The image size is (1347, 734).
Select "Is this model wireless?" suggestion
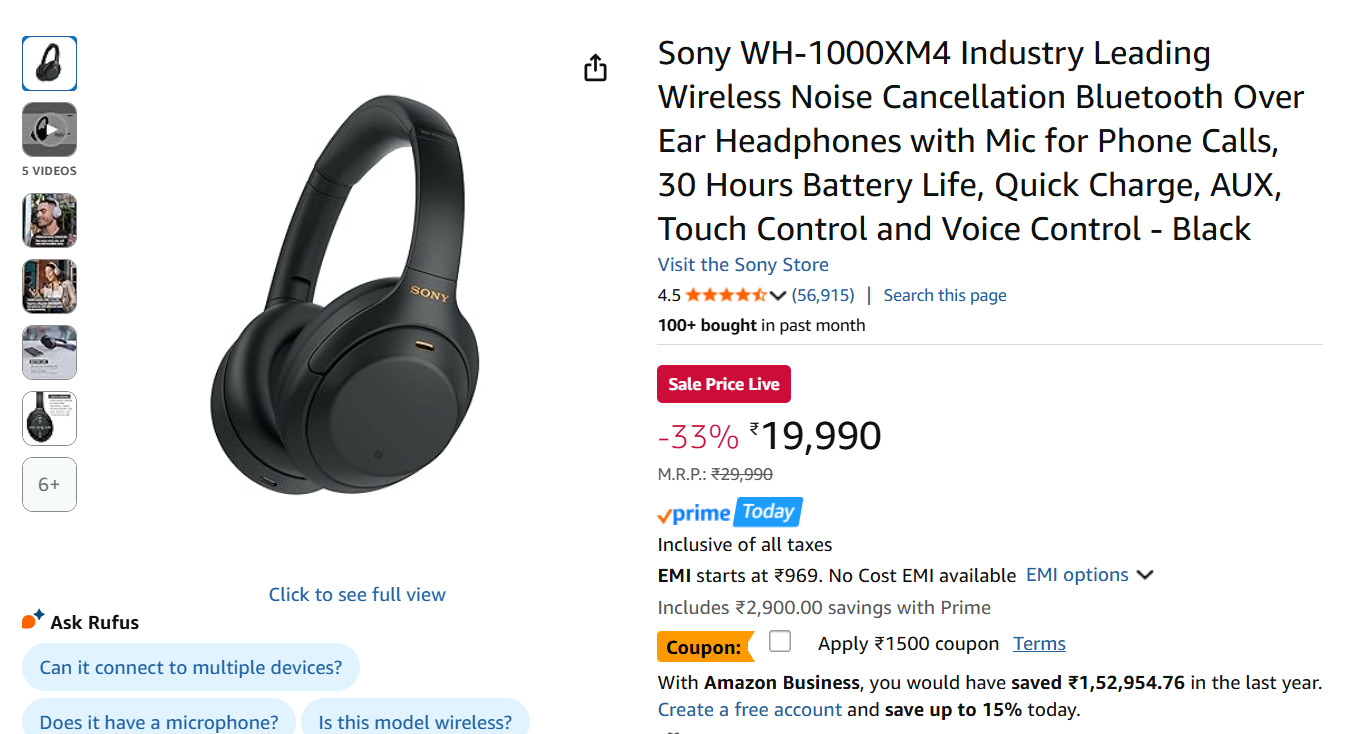pyautogui.click(x=415, y=721)
